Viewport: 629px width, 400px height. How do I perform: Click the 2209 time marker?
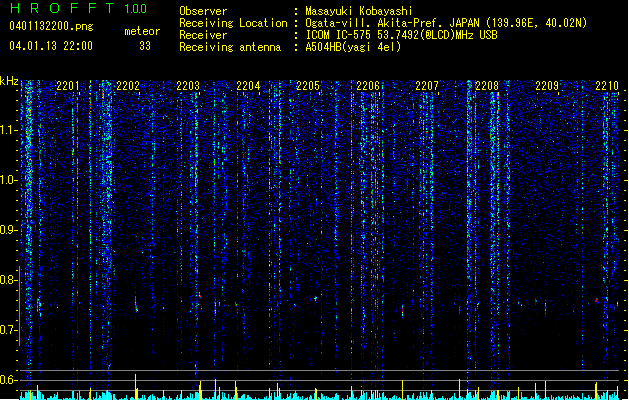click(x=547, y=85)
